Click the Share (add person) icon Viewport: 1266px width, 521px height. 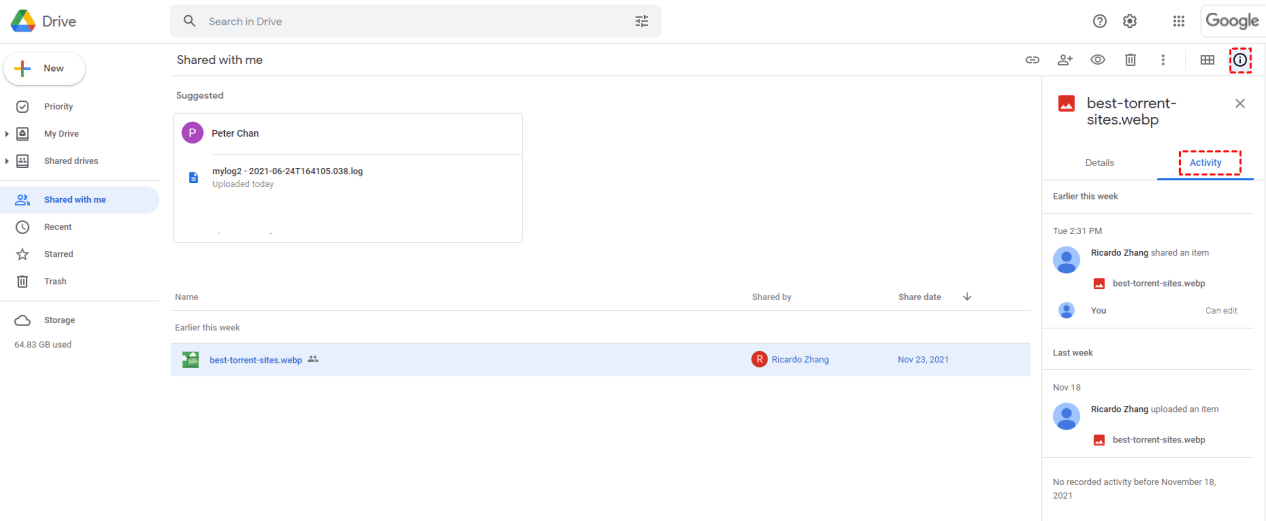pos(1065,60)
